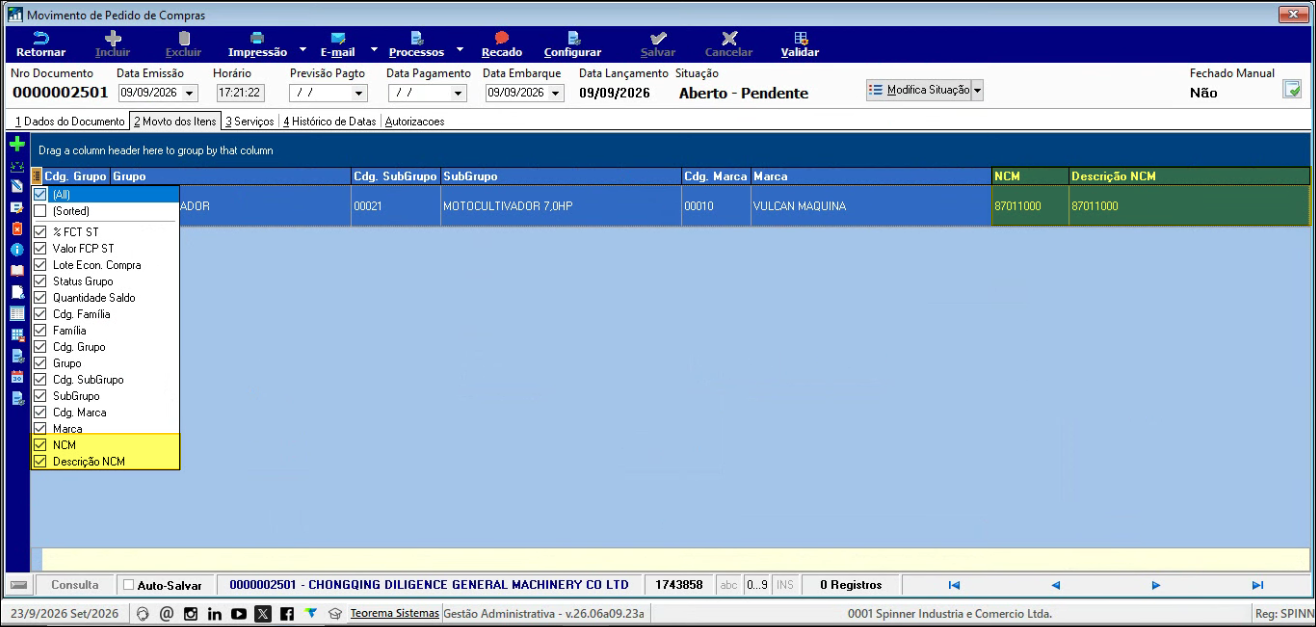This screenshot has width=1316, height=627.
Task: Click the Instagram icon in status bar
Action: point(190,613)
